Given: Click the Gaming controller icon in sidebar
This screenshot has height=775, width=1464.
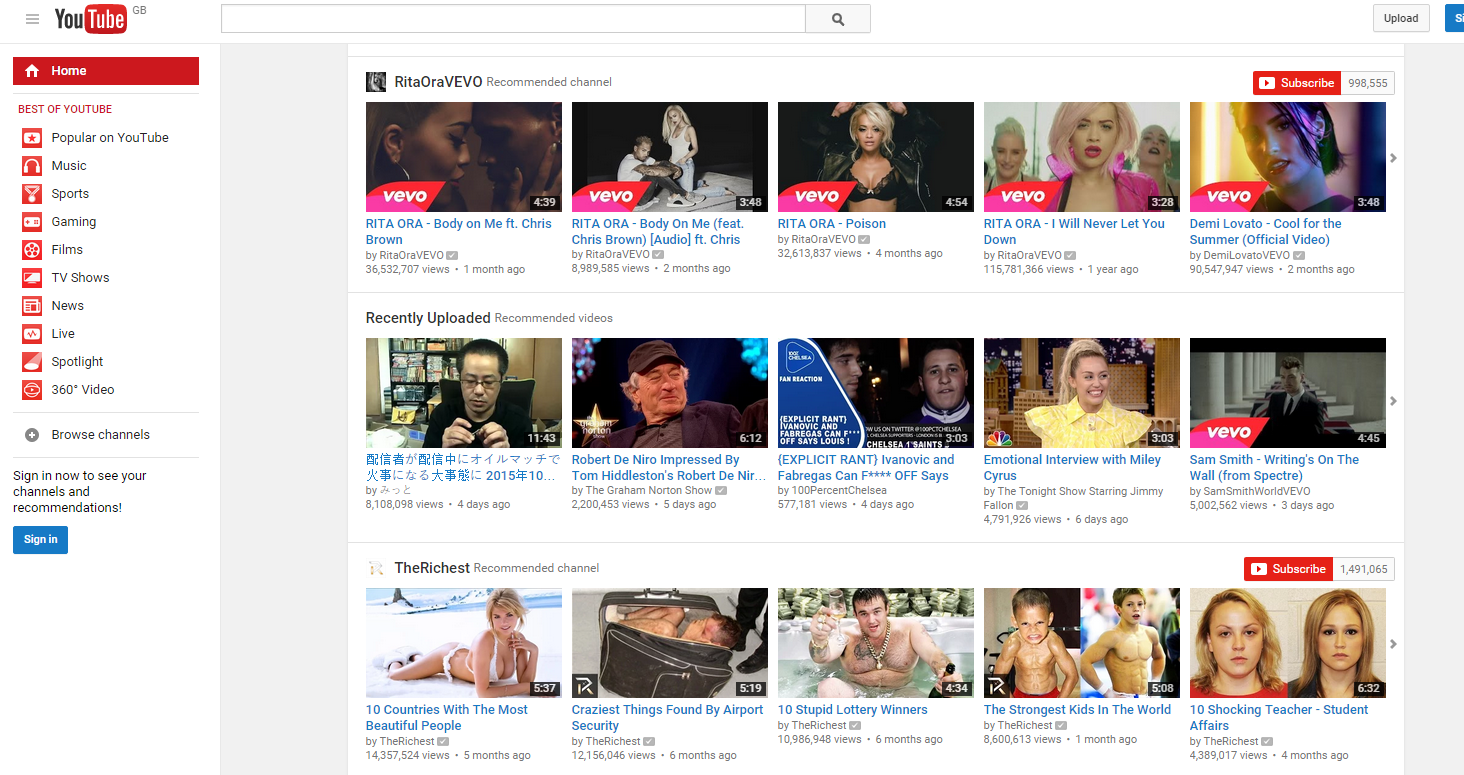Looking at the screenshot, I should click(32, 222).
